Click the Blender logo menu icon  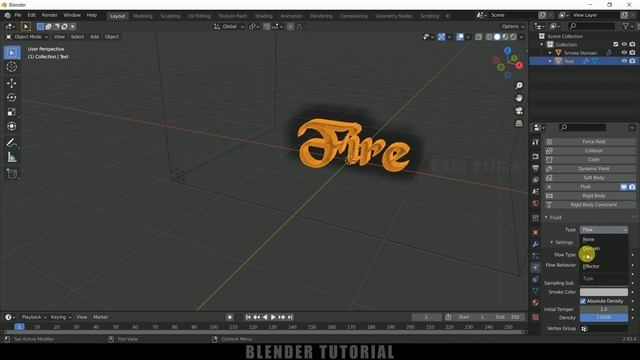[7, 15]
